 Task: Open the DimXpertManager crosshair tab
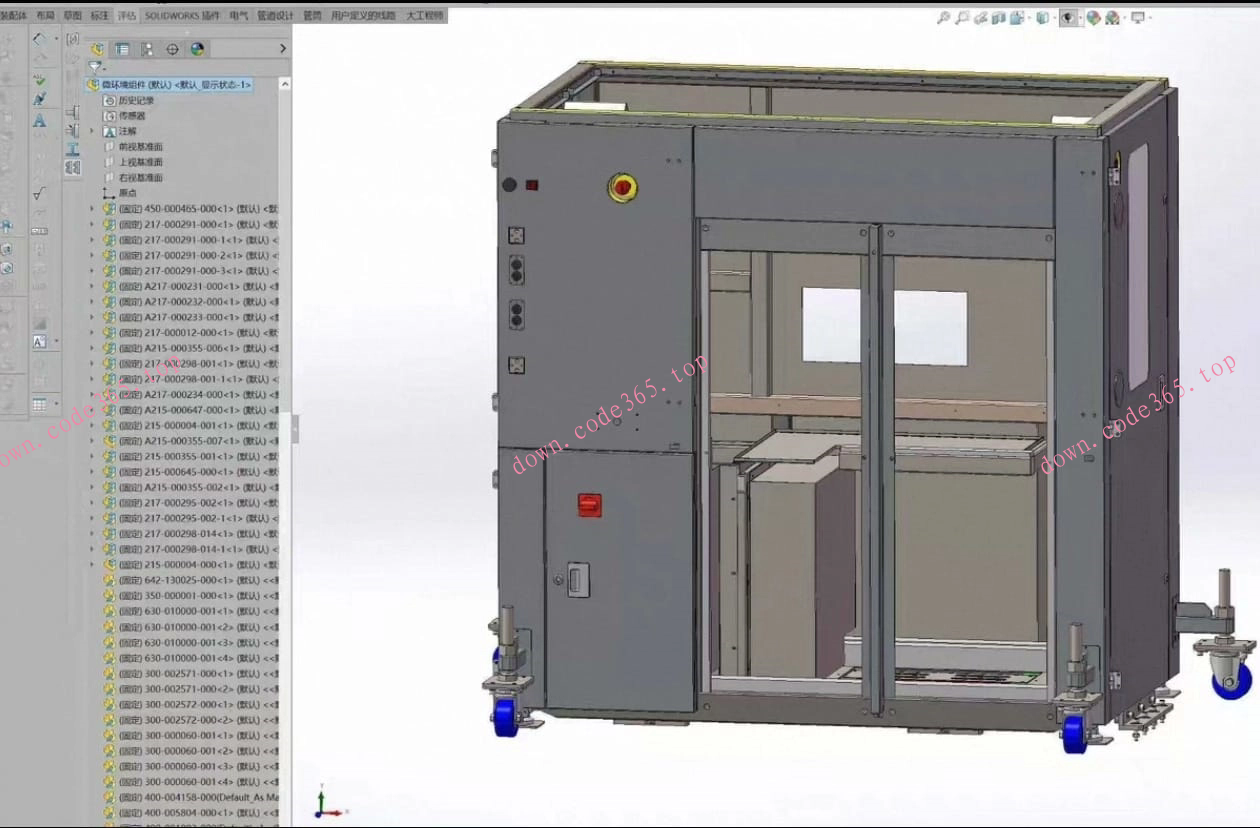[172, 49]
